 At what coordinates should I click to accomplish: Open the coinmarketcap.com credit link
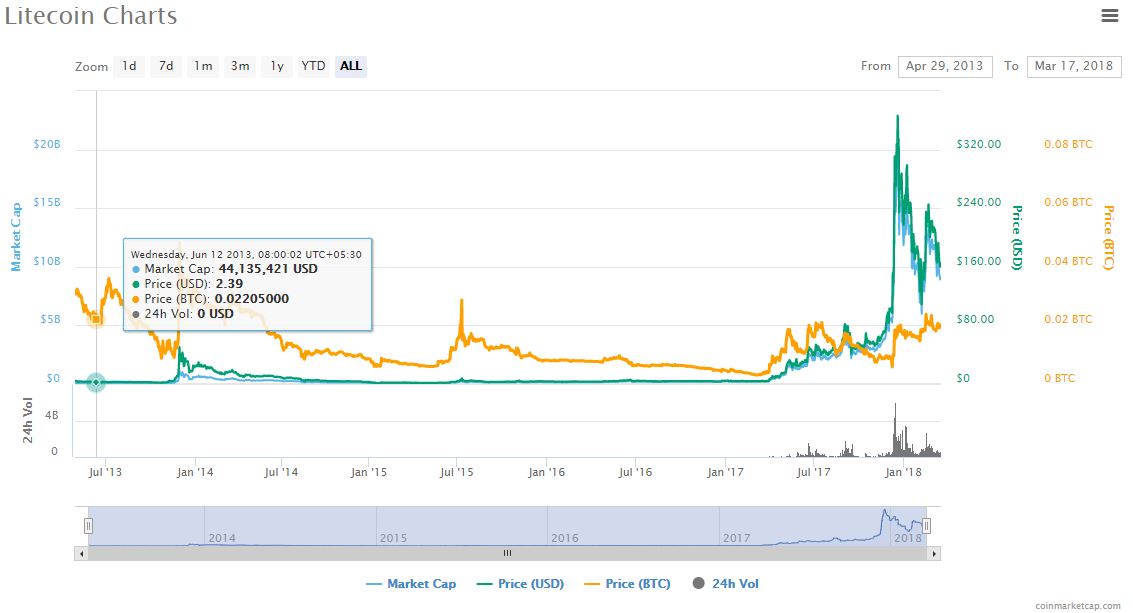pos(1077,606)
